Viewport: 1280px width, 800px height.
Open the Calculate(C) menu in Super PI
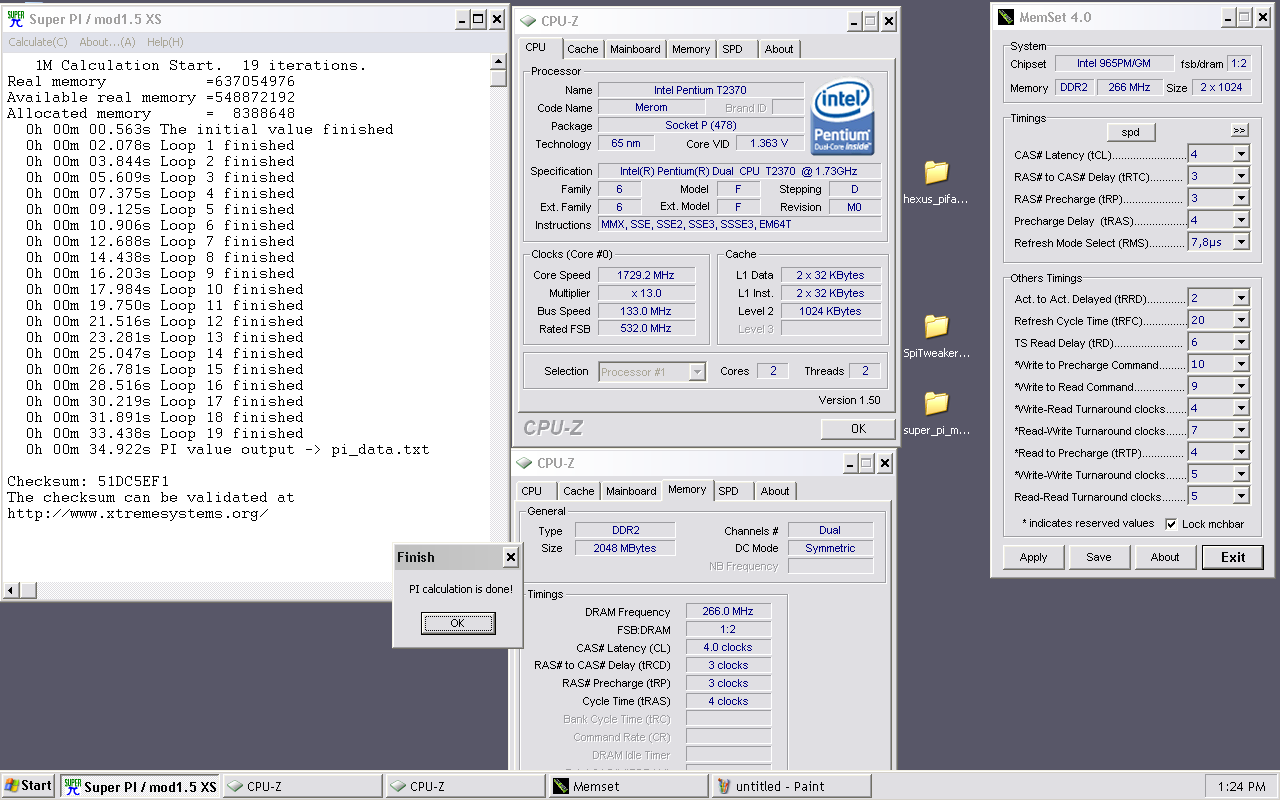(x=38, y=42)
